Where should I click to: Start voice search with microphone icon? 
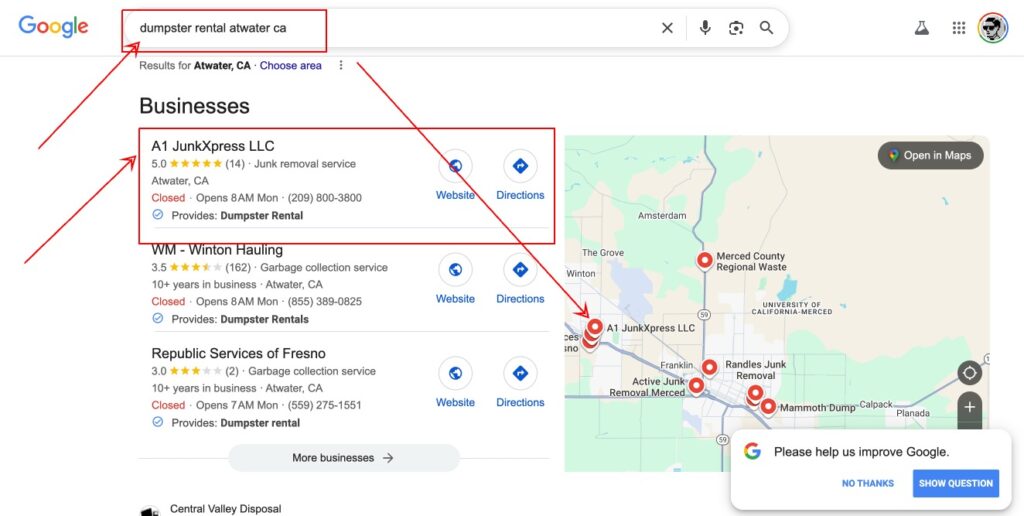(x=705, y=28)
